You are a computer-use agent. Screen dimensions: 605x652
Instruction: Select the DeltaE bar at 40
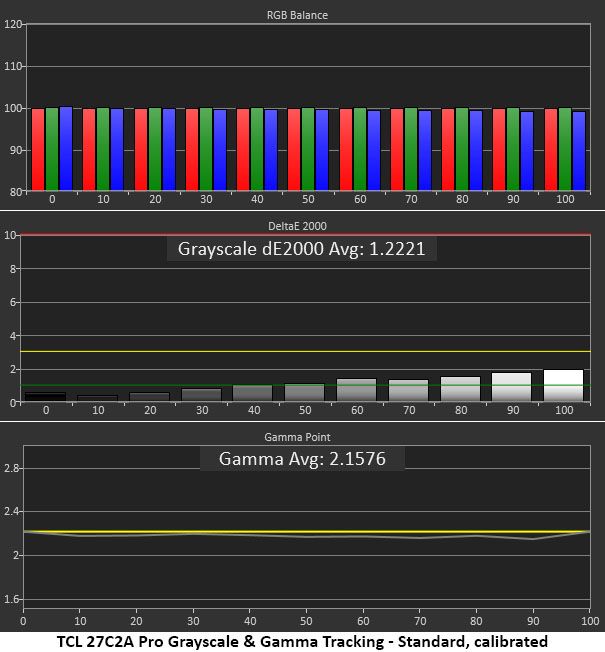point(253,393)
